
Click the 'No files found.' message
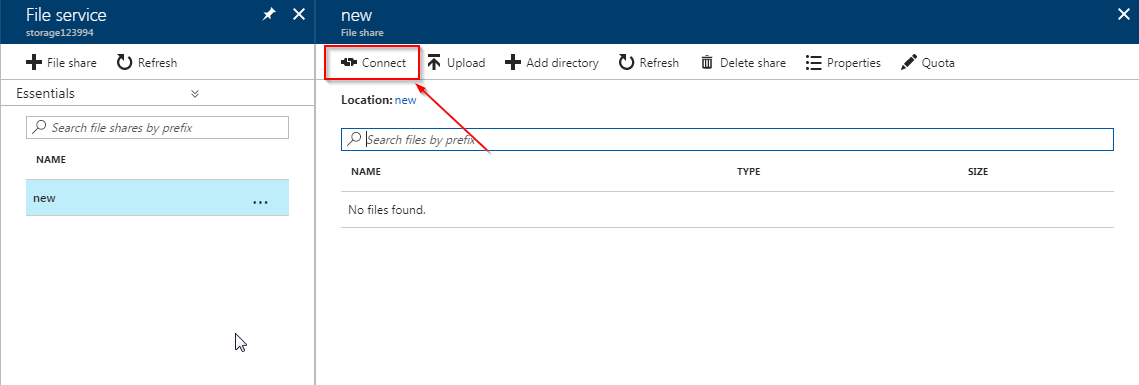point(387,211)
